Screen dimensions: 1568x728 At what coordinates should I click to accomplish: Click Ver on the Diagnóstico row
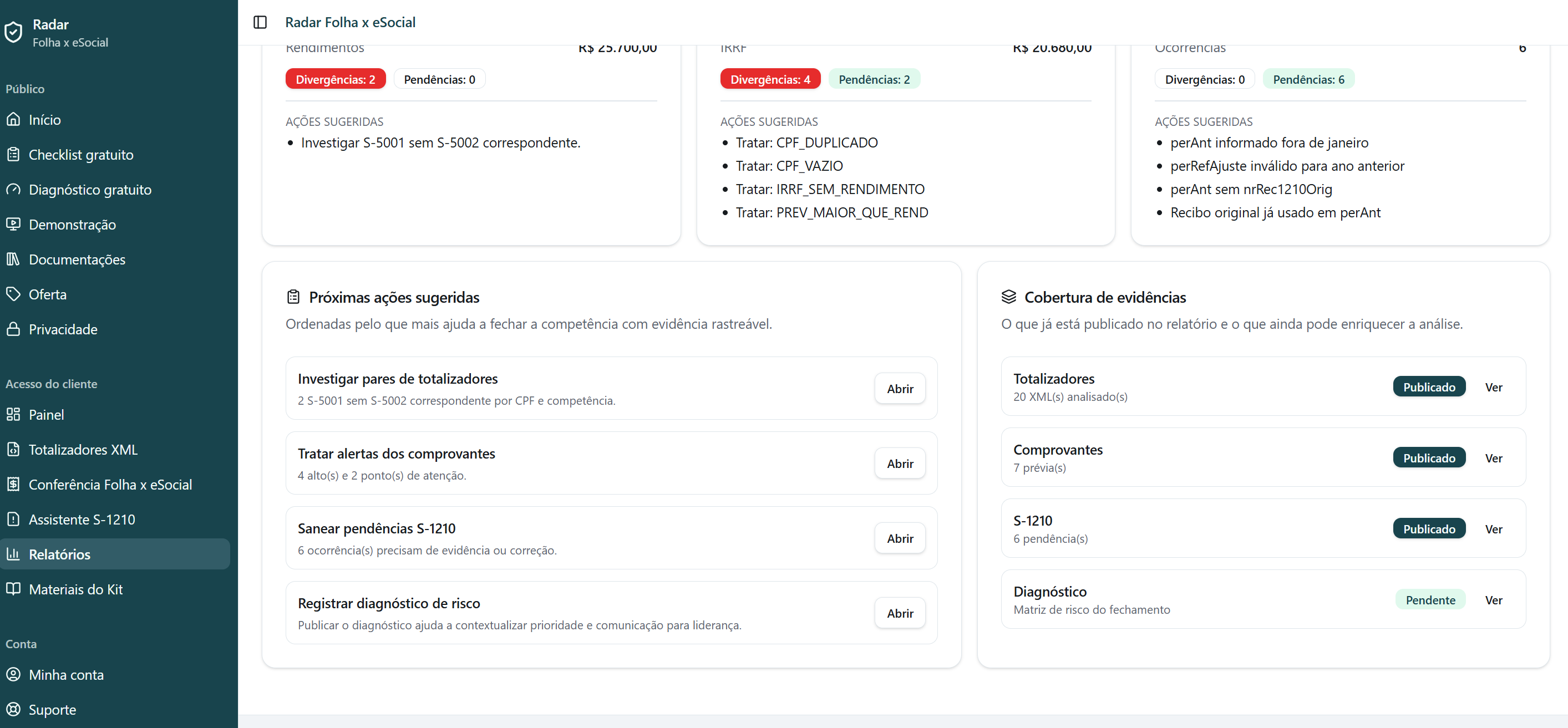(x=1493, y=599)
